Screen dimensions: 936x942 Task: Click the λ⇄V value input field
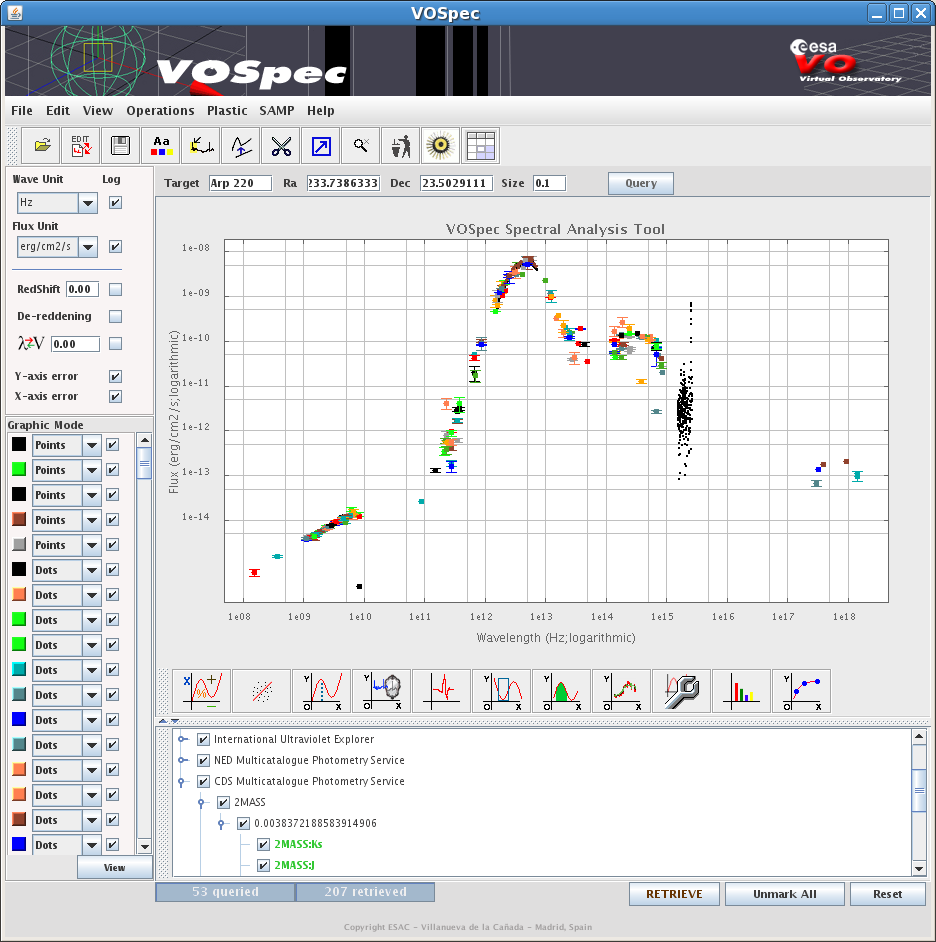75,344
